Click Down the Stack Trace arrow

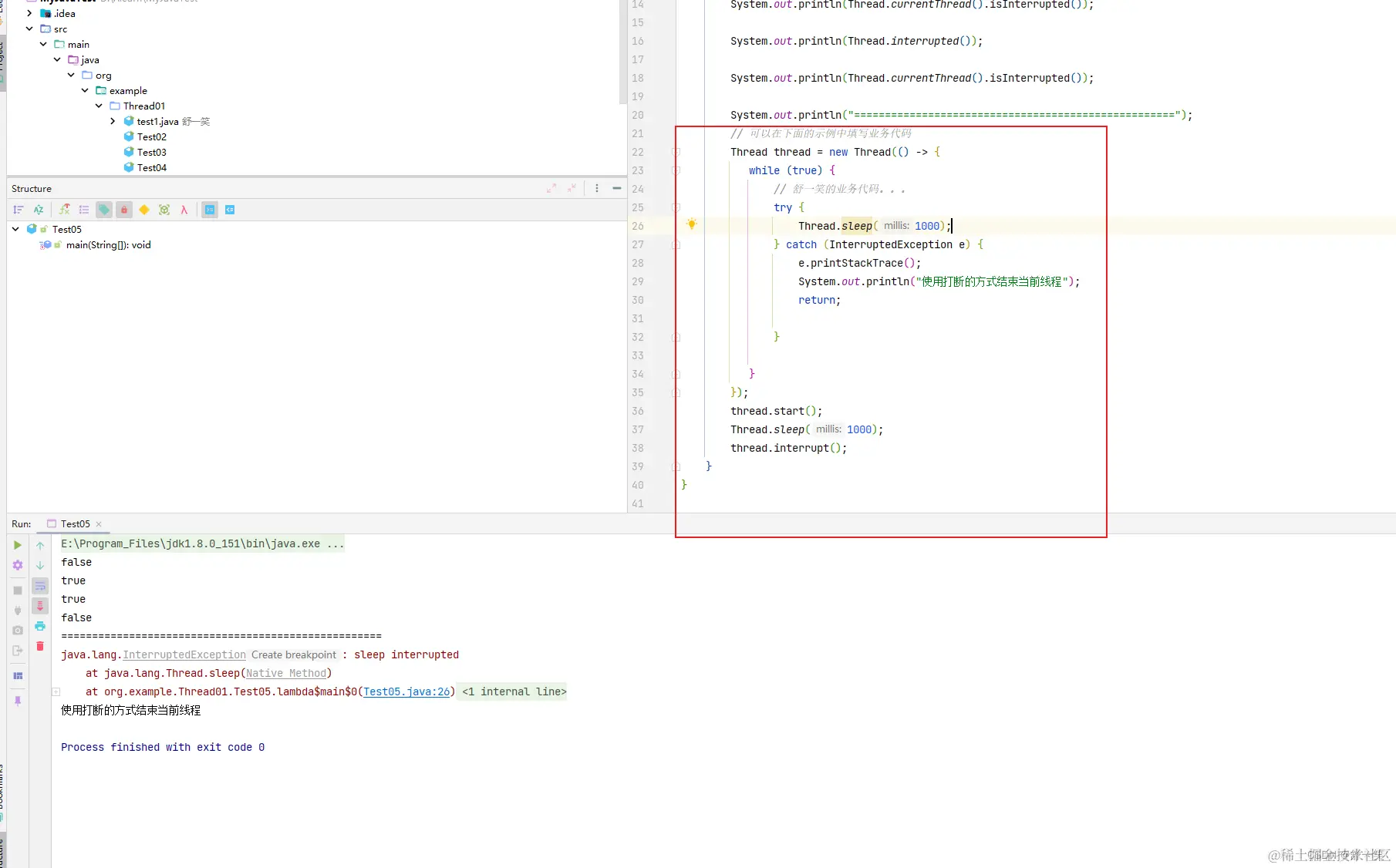[x=40, y=565]
